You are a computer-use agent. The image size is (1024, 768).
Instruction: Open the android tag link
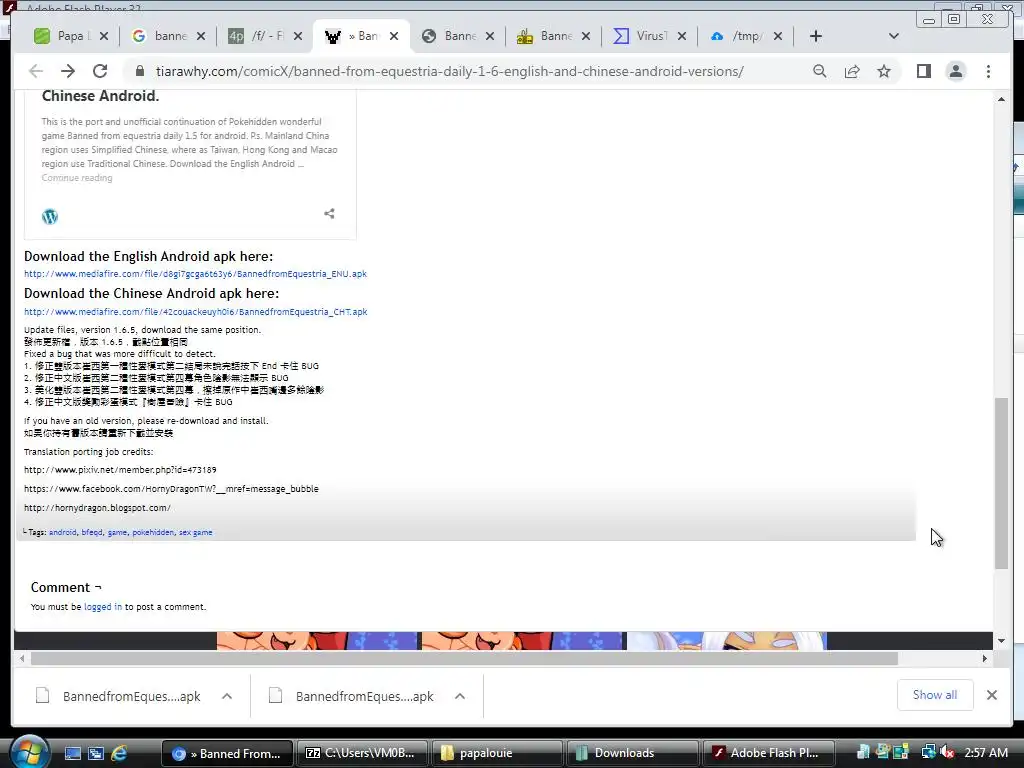[x=63, y=532]
